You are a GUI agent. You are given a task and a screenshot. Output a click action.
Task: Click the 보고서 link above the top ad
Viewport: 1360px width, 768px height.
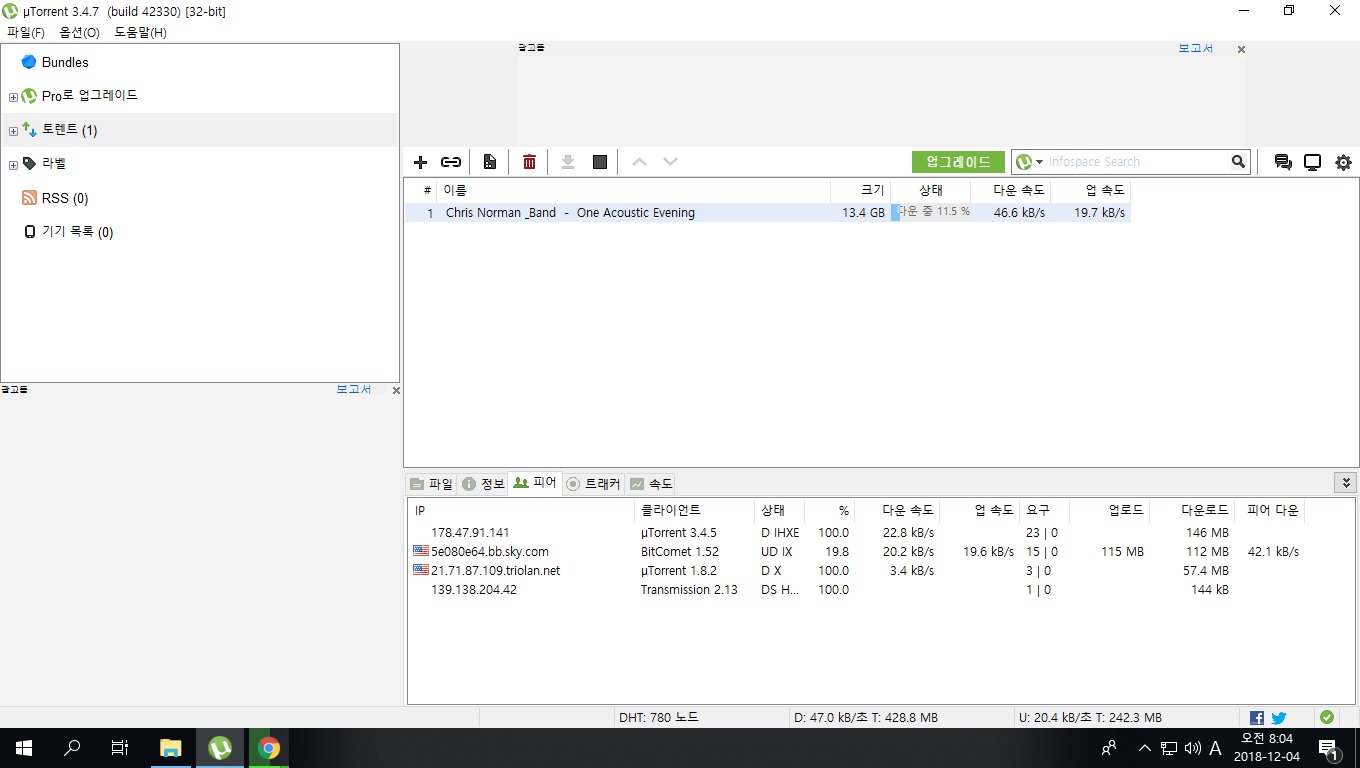1195,48
